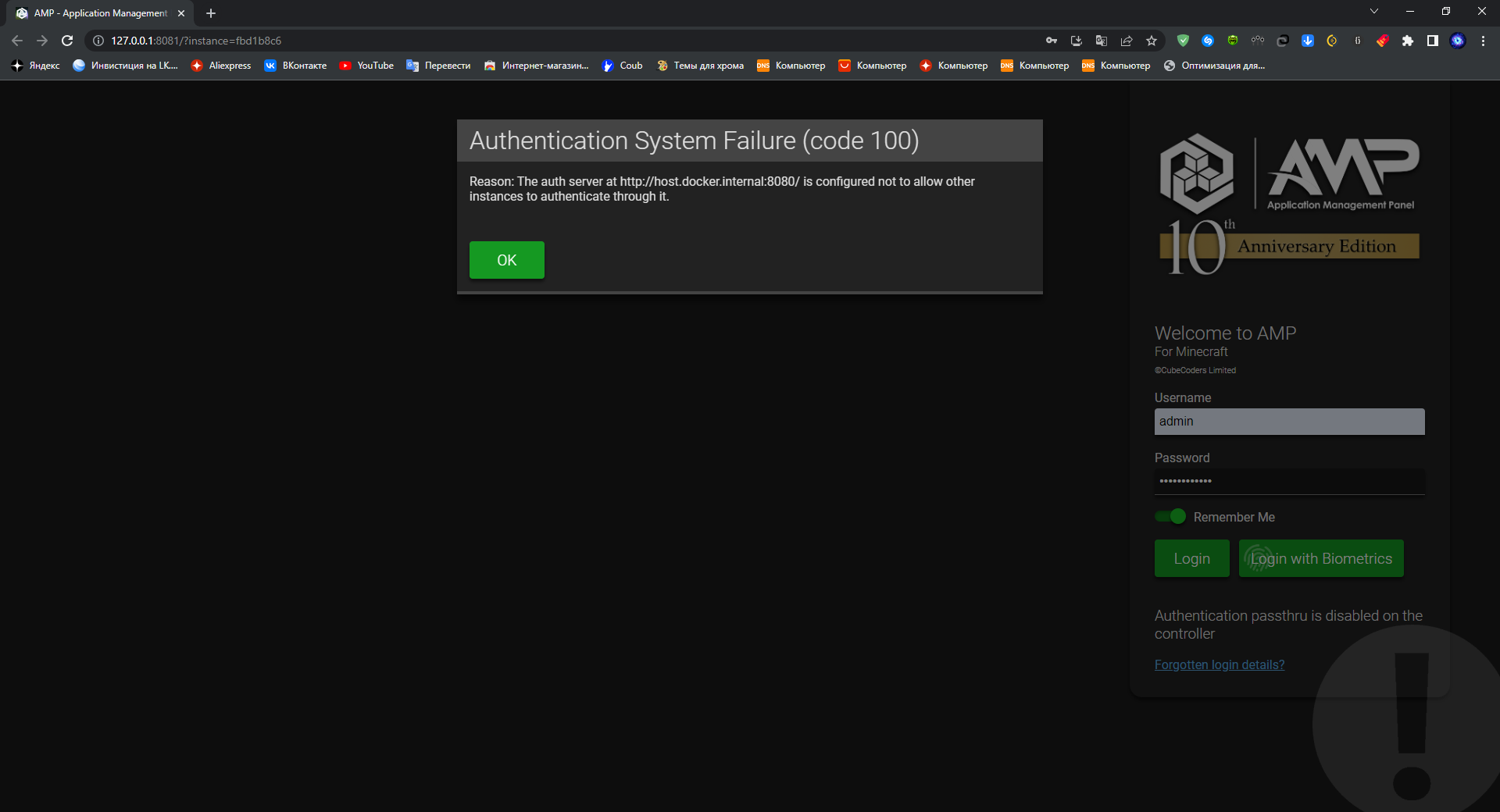Viewport: 1500px width, 812px height.
Task: Open the Forgotten login details link
Action: [1220, 664]
